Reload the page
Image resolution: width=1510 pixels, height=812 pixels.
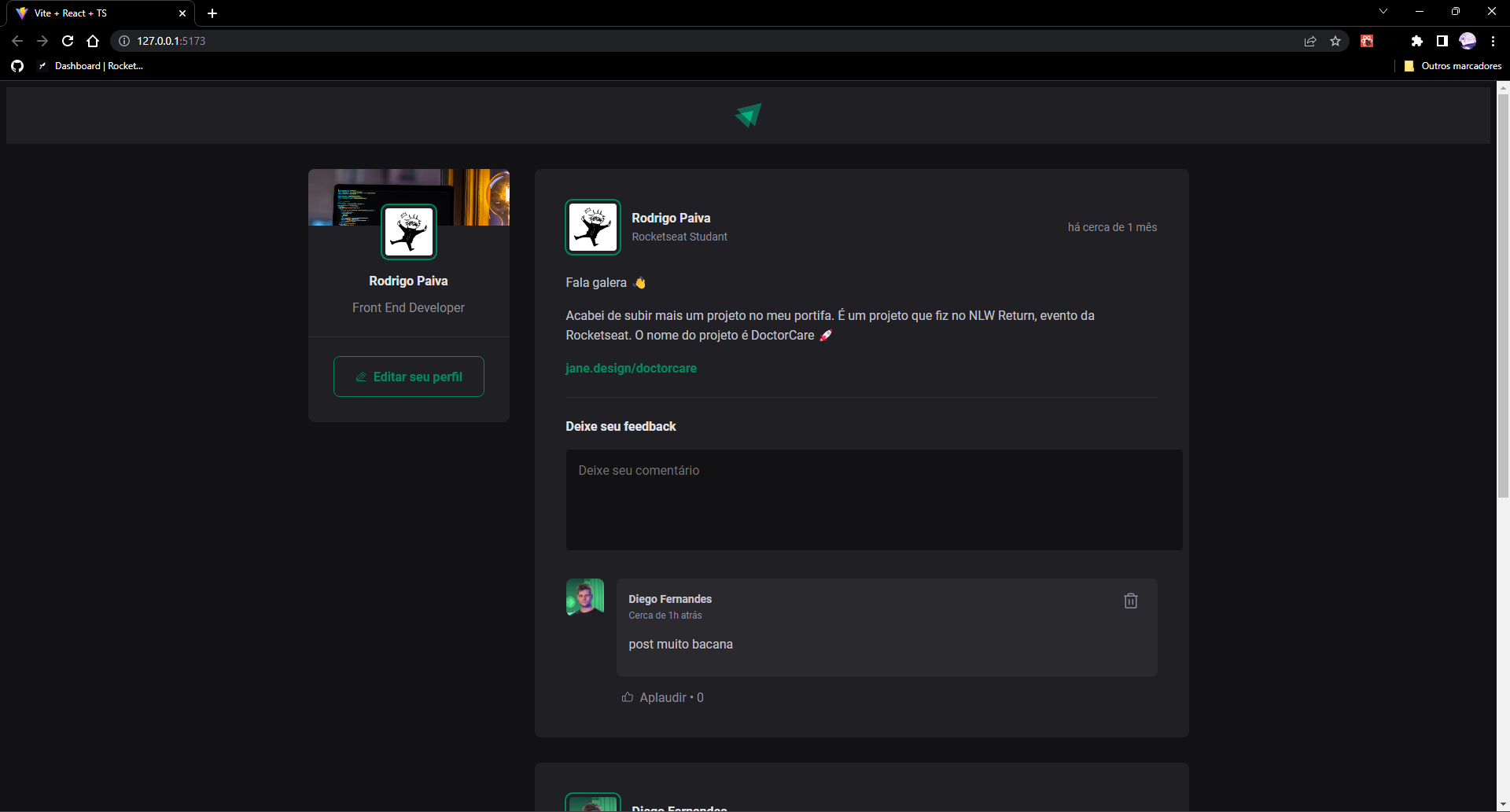[68, 41]
